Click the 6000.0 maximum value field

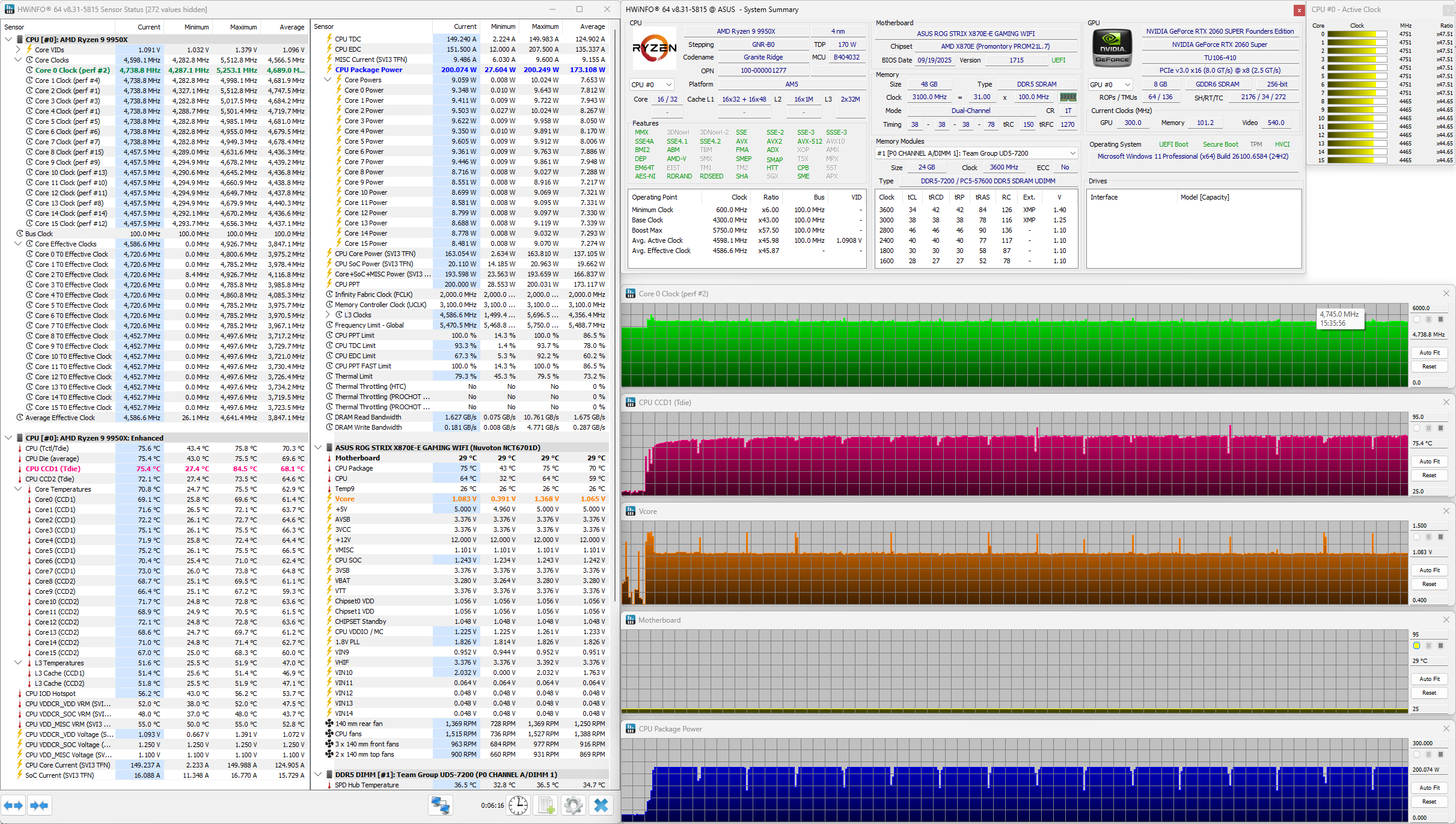click(x=1429, y=308)
